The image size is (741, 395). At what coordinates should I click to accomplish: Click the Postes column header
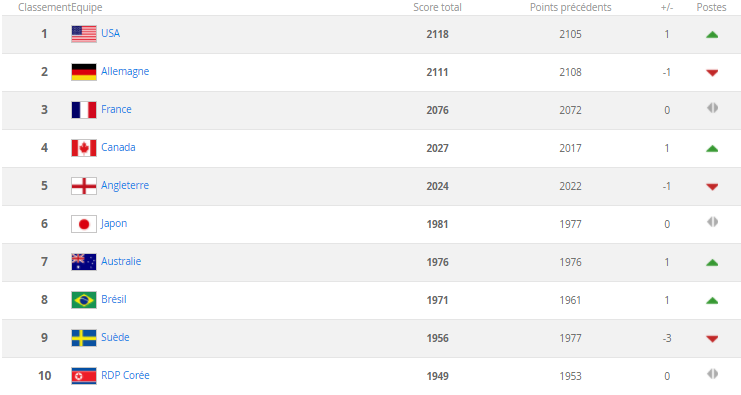click(x=711, y=7)
